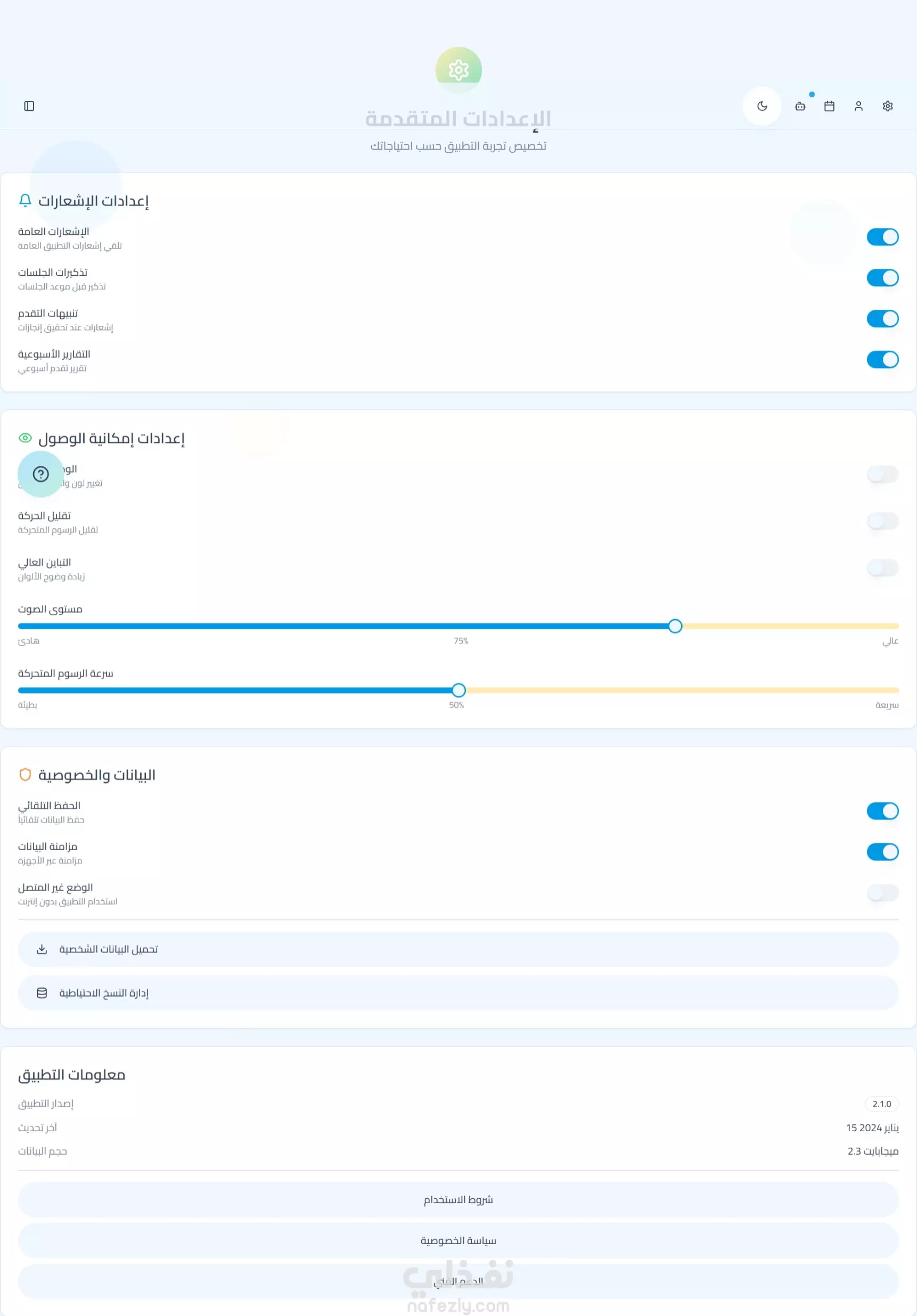This screenshot has height=1316, width=917.
Task: Enable the تقليل الحركة toggle
Action: point(882,521)
